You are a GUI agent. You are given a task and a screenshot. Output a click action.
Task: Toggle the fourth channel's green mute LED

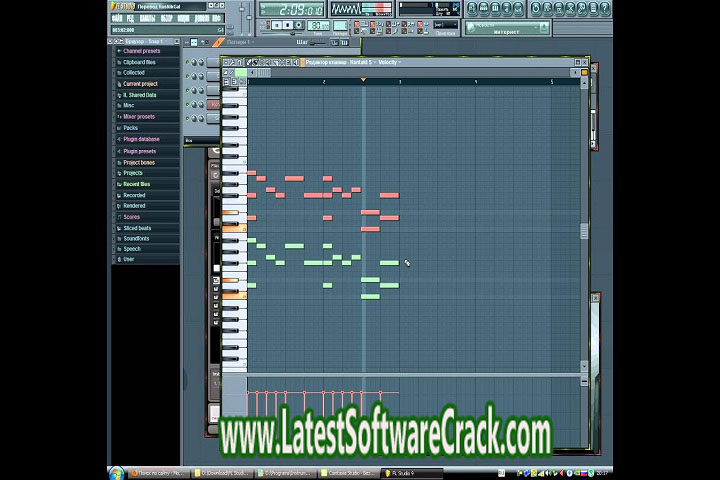coord(187,105)
